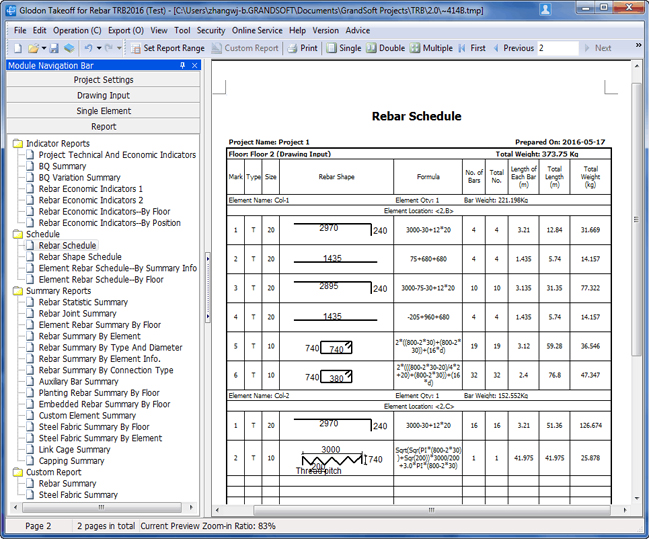
Task: Click the Undo arrow icon
Action: (88, 48)
